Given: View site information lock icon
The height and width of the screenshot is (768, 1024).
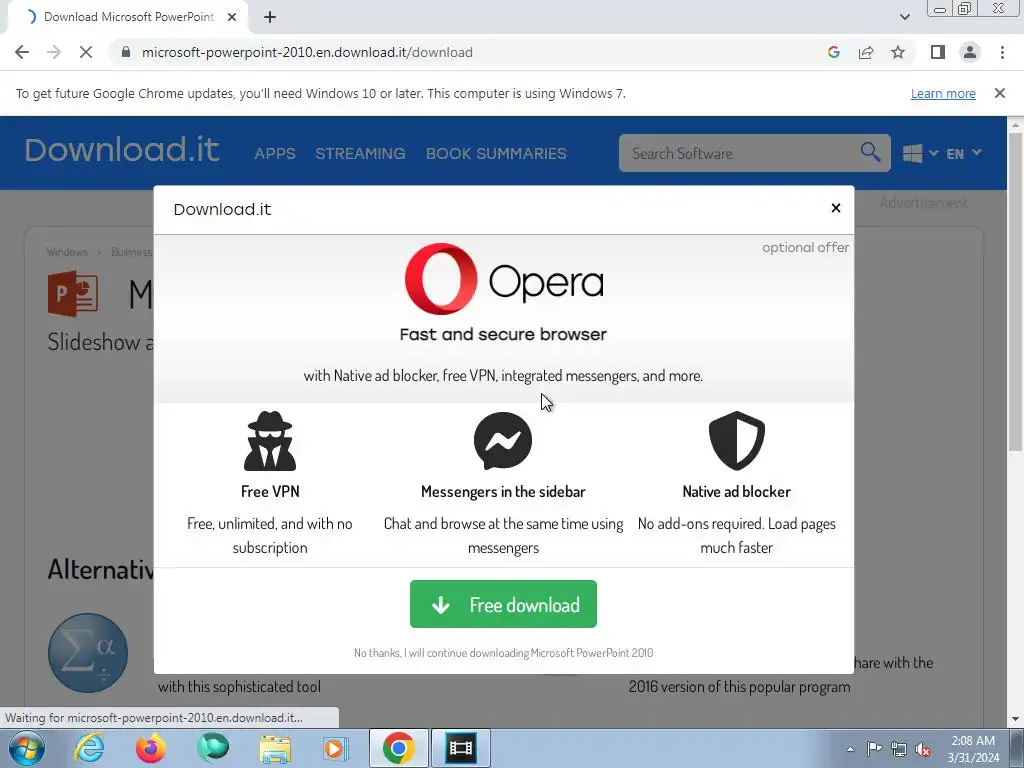Looking at the screenshot, I should (x=126, y=52).
